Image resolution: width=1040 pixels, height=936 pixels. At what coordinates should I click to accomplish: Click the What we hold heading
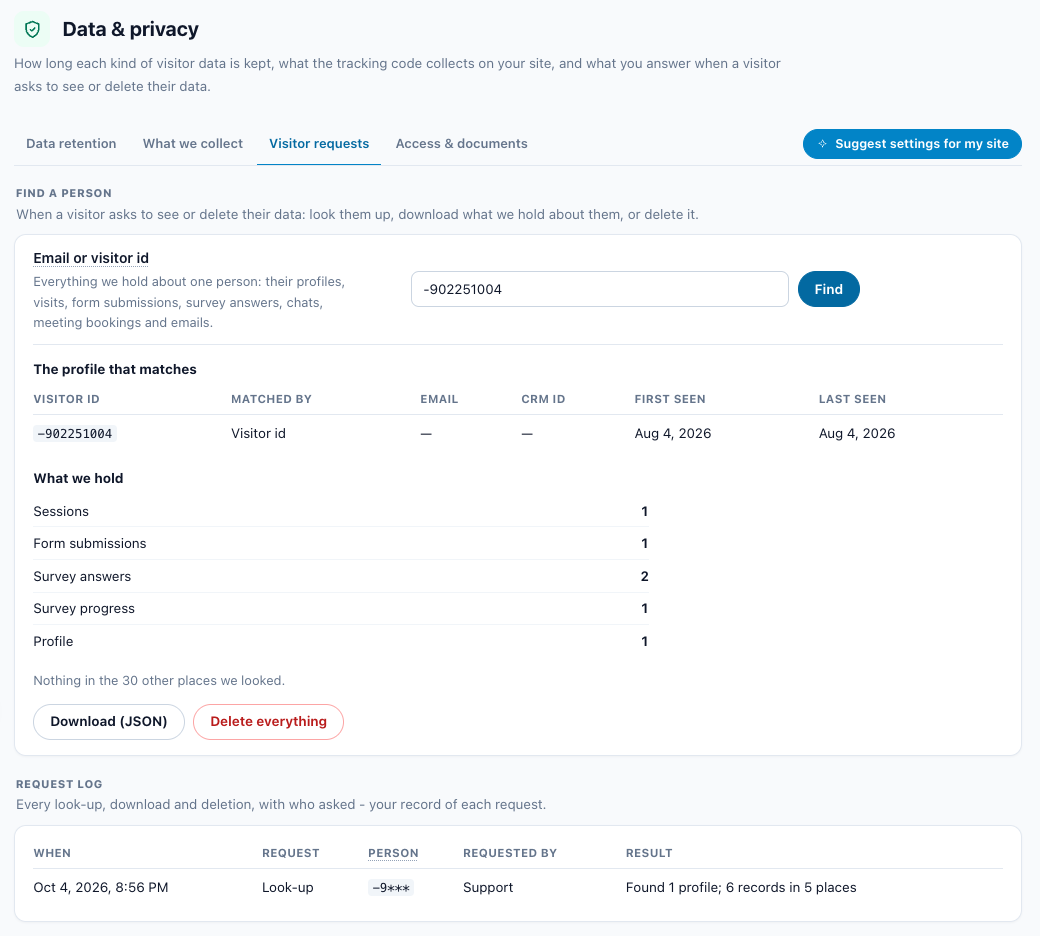pos(78,478)
